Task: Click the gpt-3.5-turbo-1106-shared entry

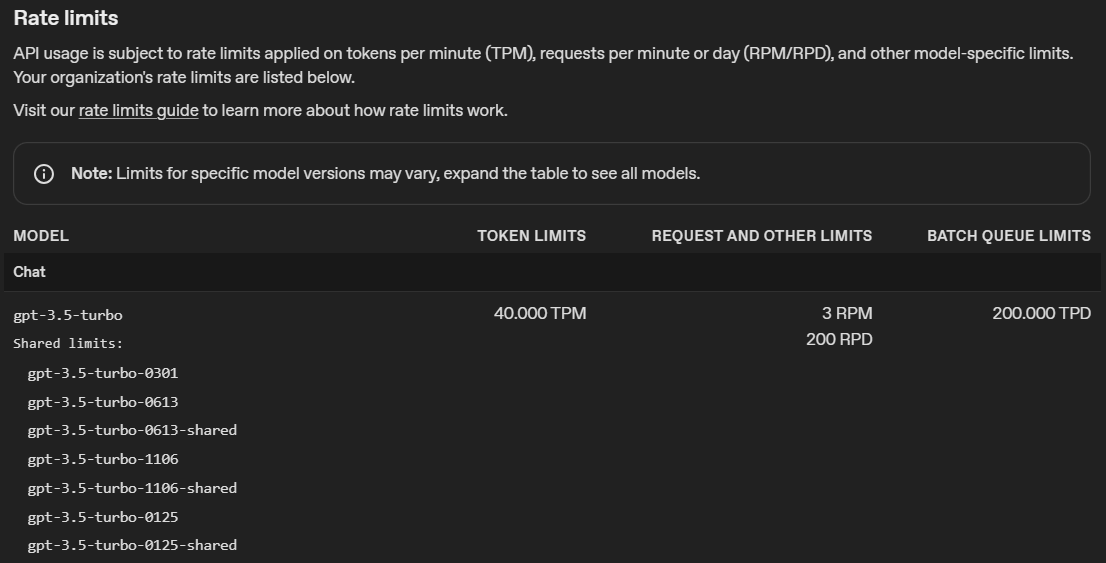Action: tap(132, 488)
